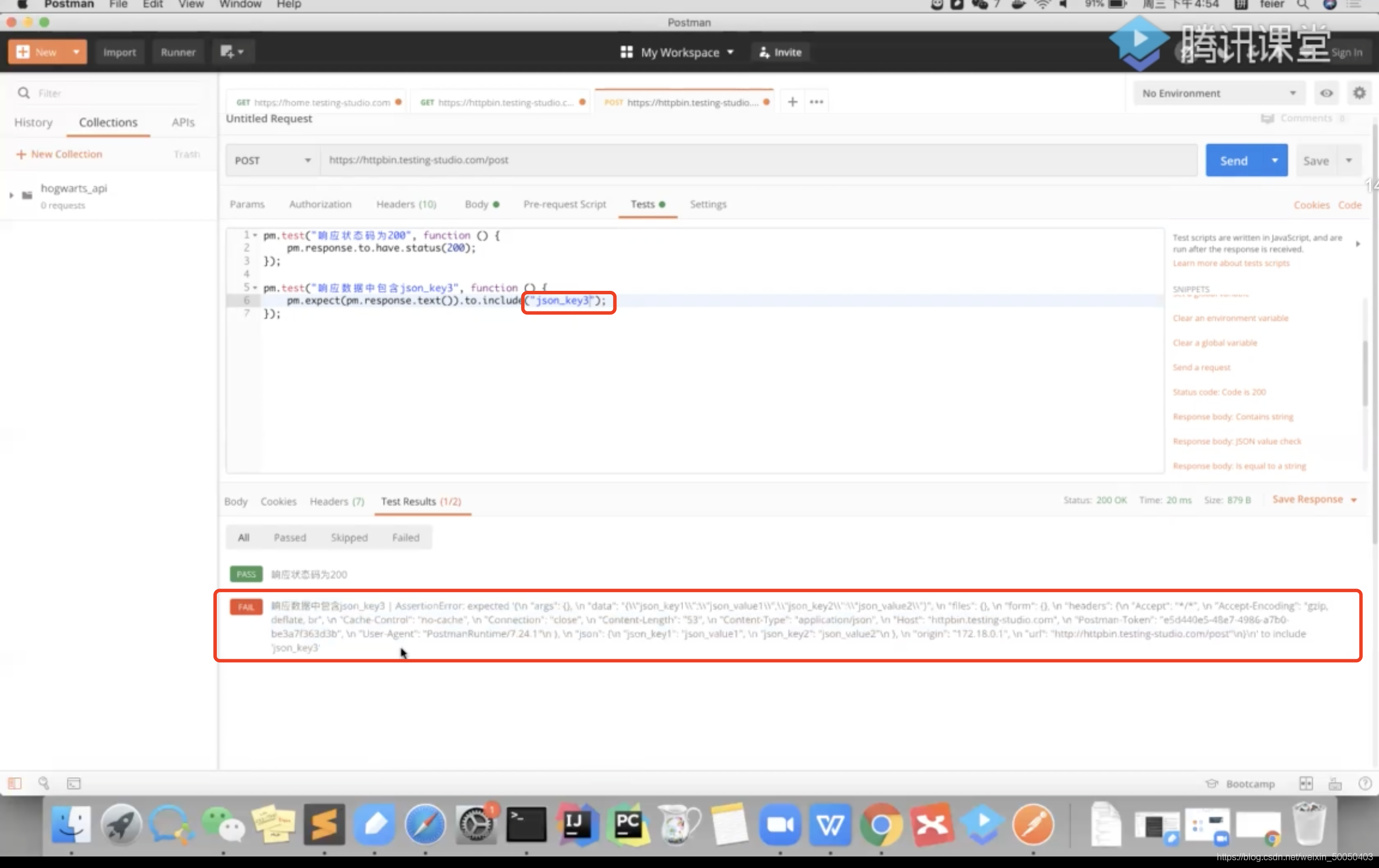
Task: Open the manage environments gear icon
Action: pos(1359,93)
